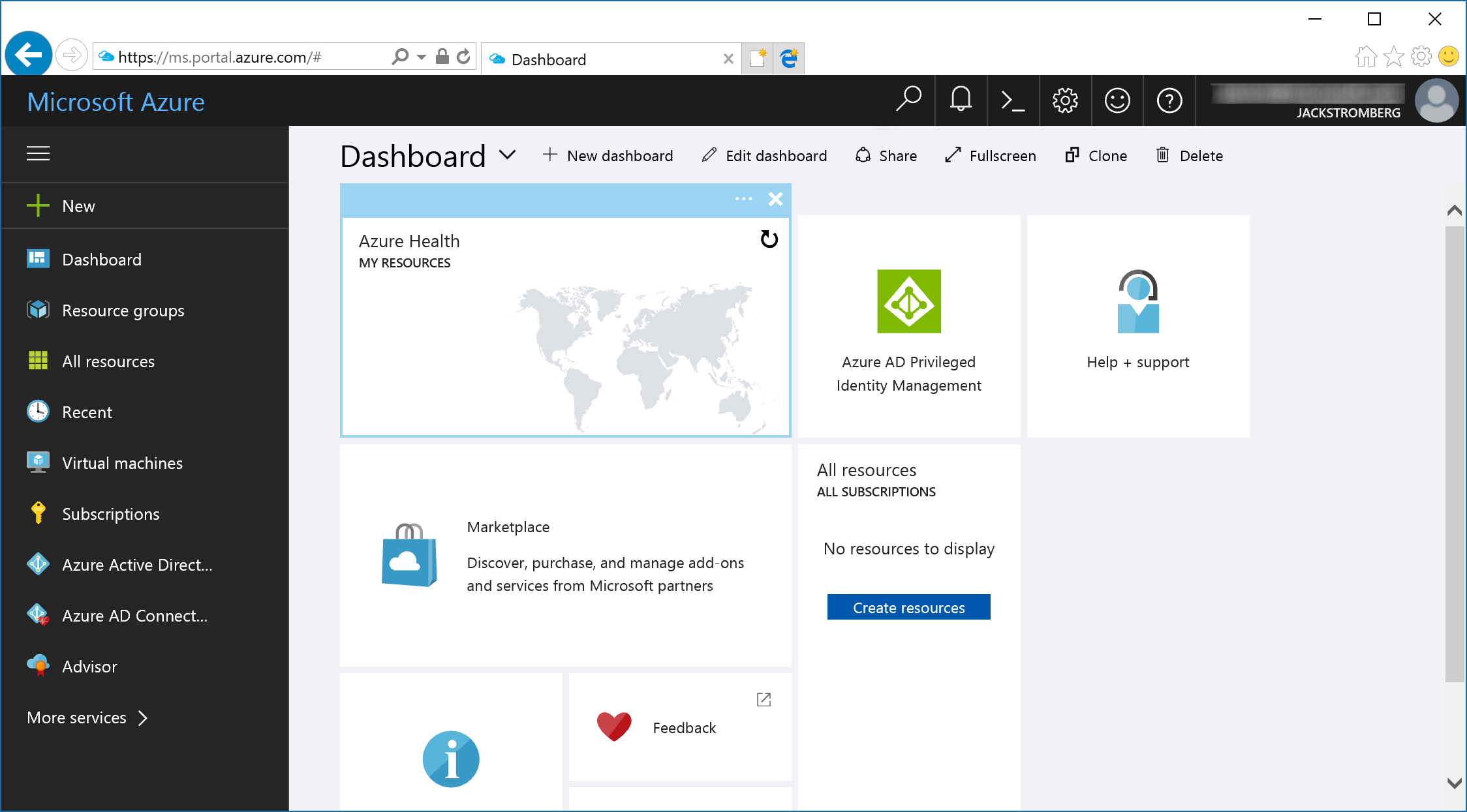Select Virtual machines in the left menu
The height and width of the screenshot is (812, 1467).
(x=122, y=463)
